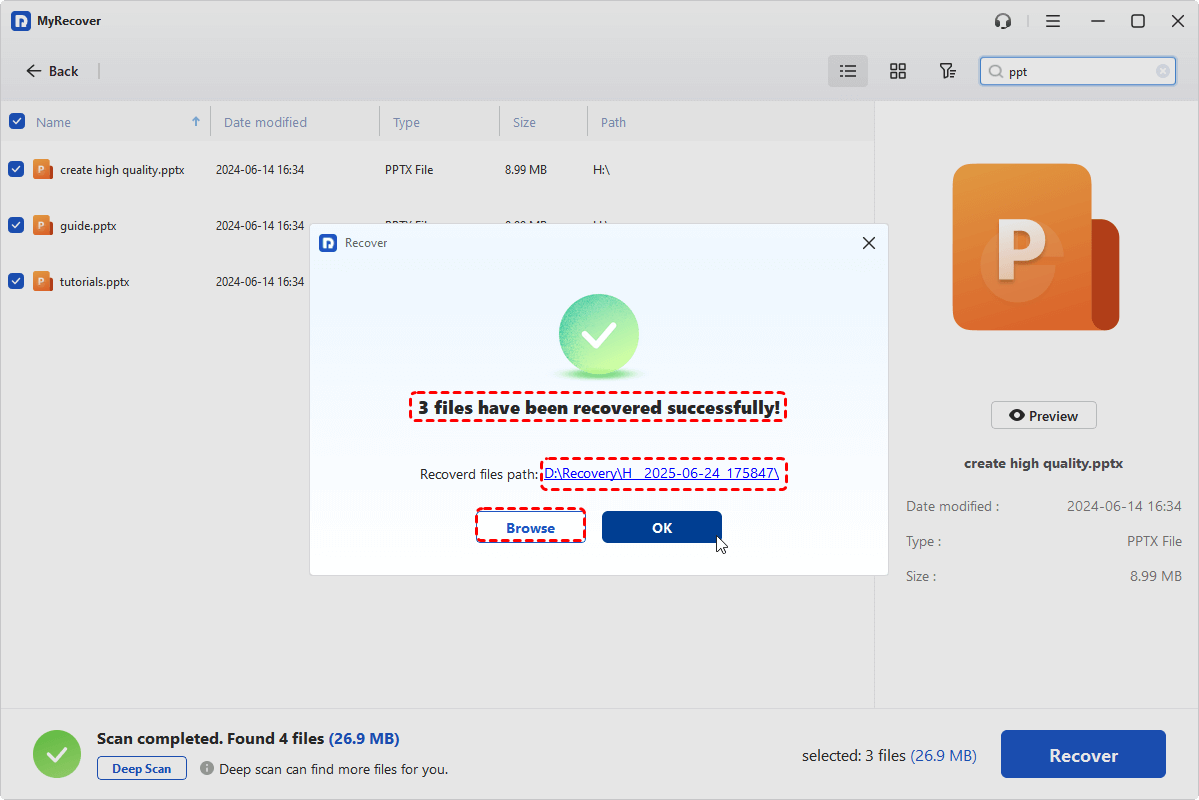
Task: Uncheck the tutorials.pptx checkbox
Action: [16, 281]
